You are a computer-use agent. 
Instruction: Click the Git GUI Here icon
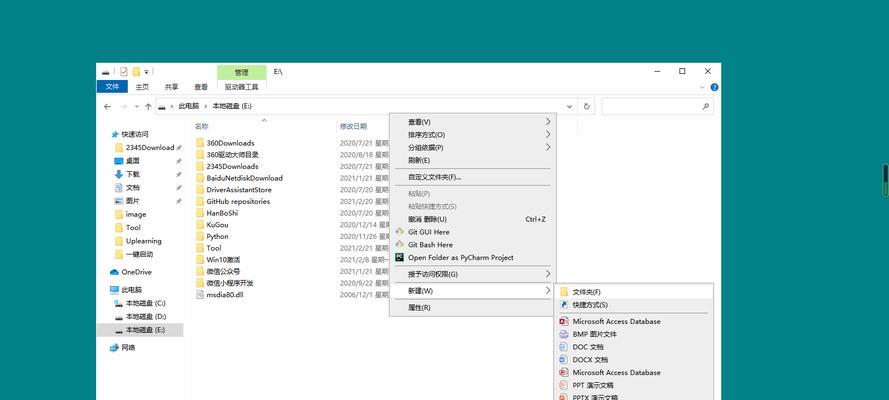point(399,232)
